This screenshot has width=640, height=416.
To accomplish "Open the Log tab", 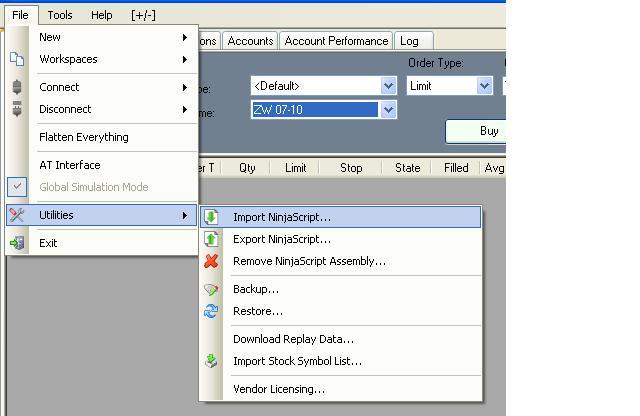I will click(x=409, y=41).
